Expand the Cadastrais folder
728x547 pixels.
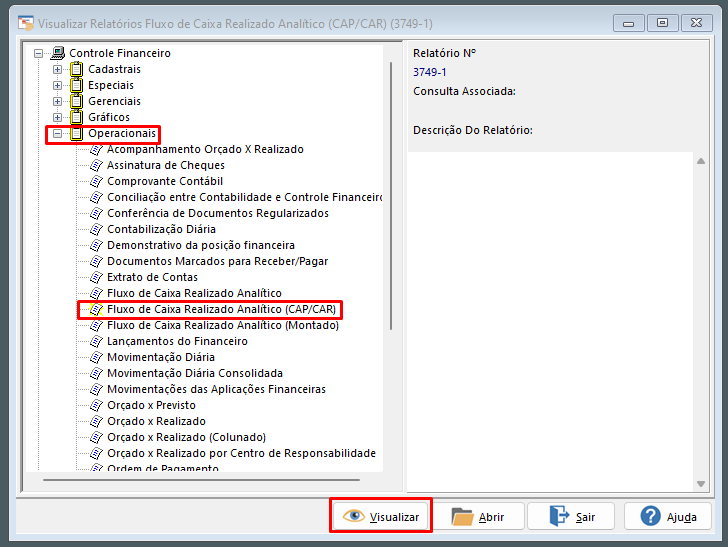tap(57, 70)
